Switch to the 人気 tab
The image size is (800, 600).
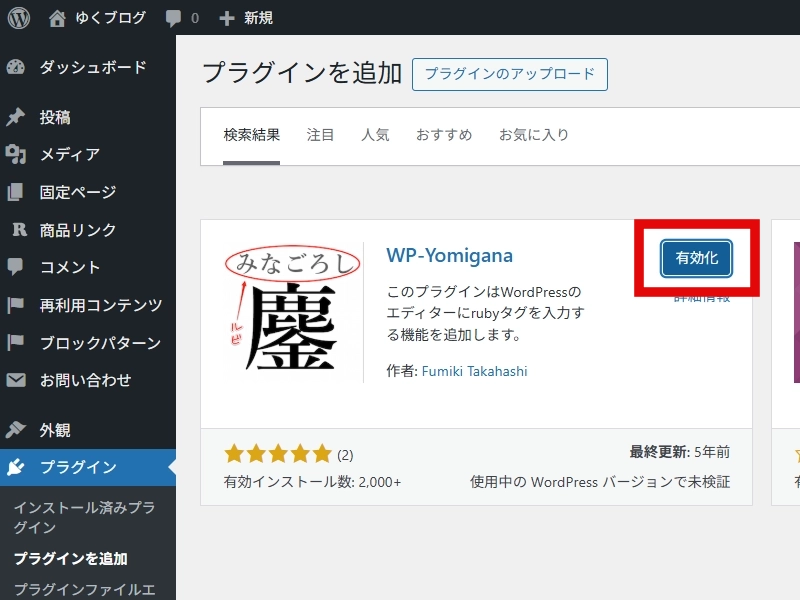click(x=375, y=135)
